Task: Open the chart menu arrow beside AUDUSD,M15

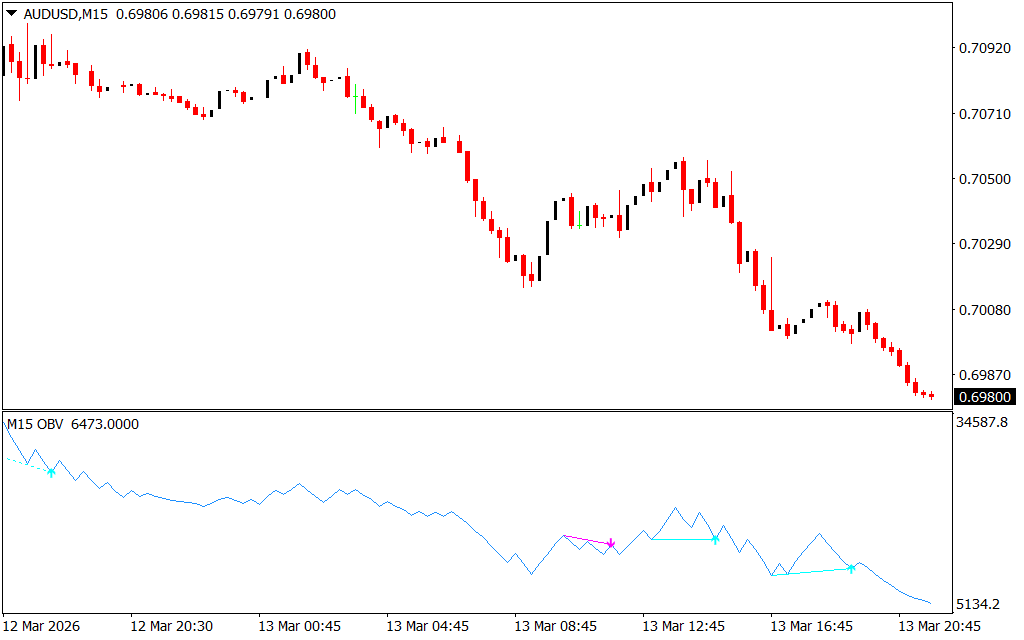Action: (11, 14)
